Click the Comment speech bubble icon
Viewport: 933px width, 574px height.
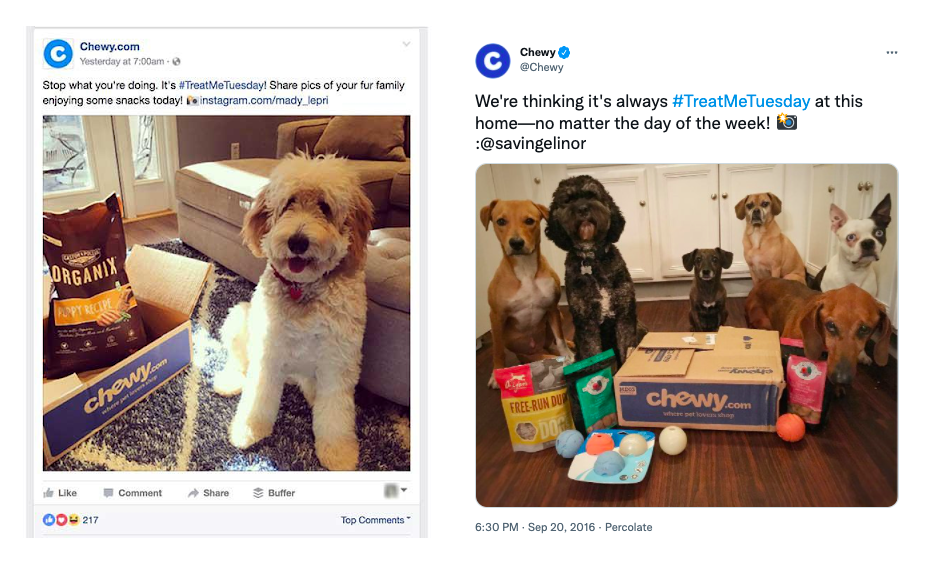pyautogui.click(x=108, y=493)
